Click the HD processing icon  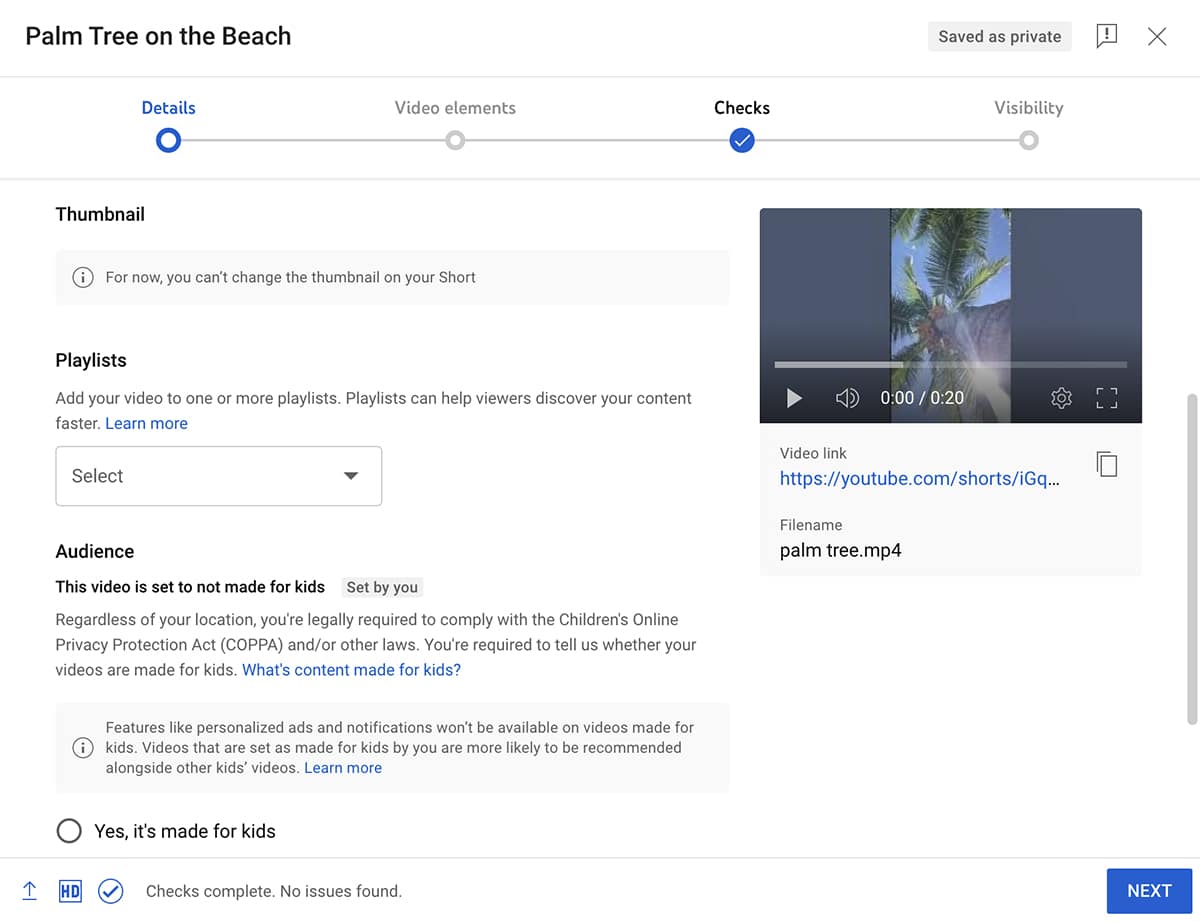[x=70, y=890]
